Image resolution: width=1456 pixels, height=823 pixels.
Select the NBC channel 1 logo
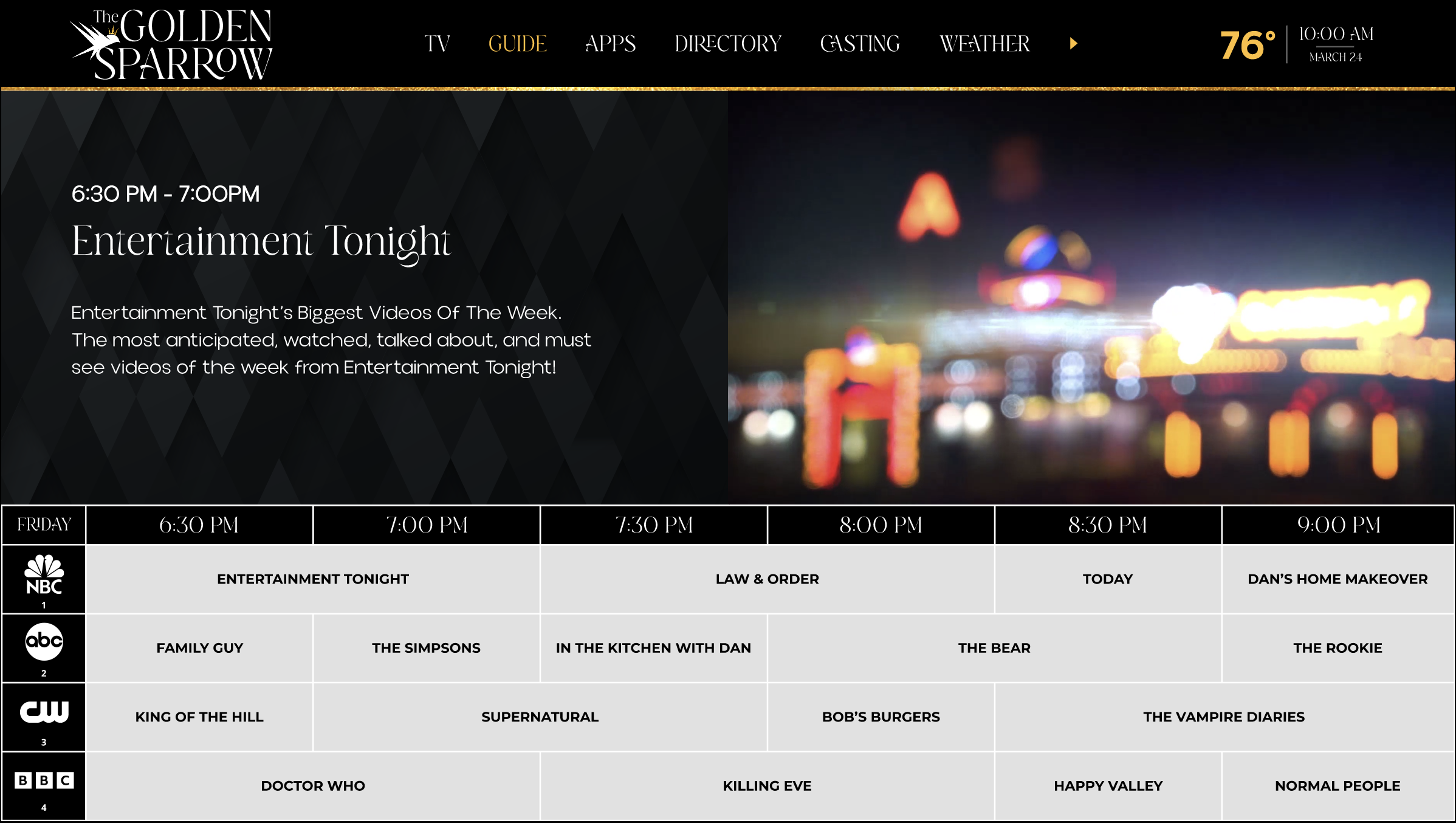point(44,579)
